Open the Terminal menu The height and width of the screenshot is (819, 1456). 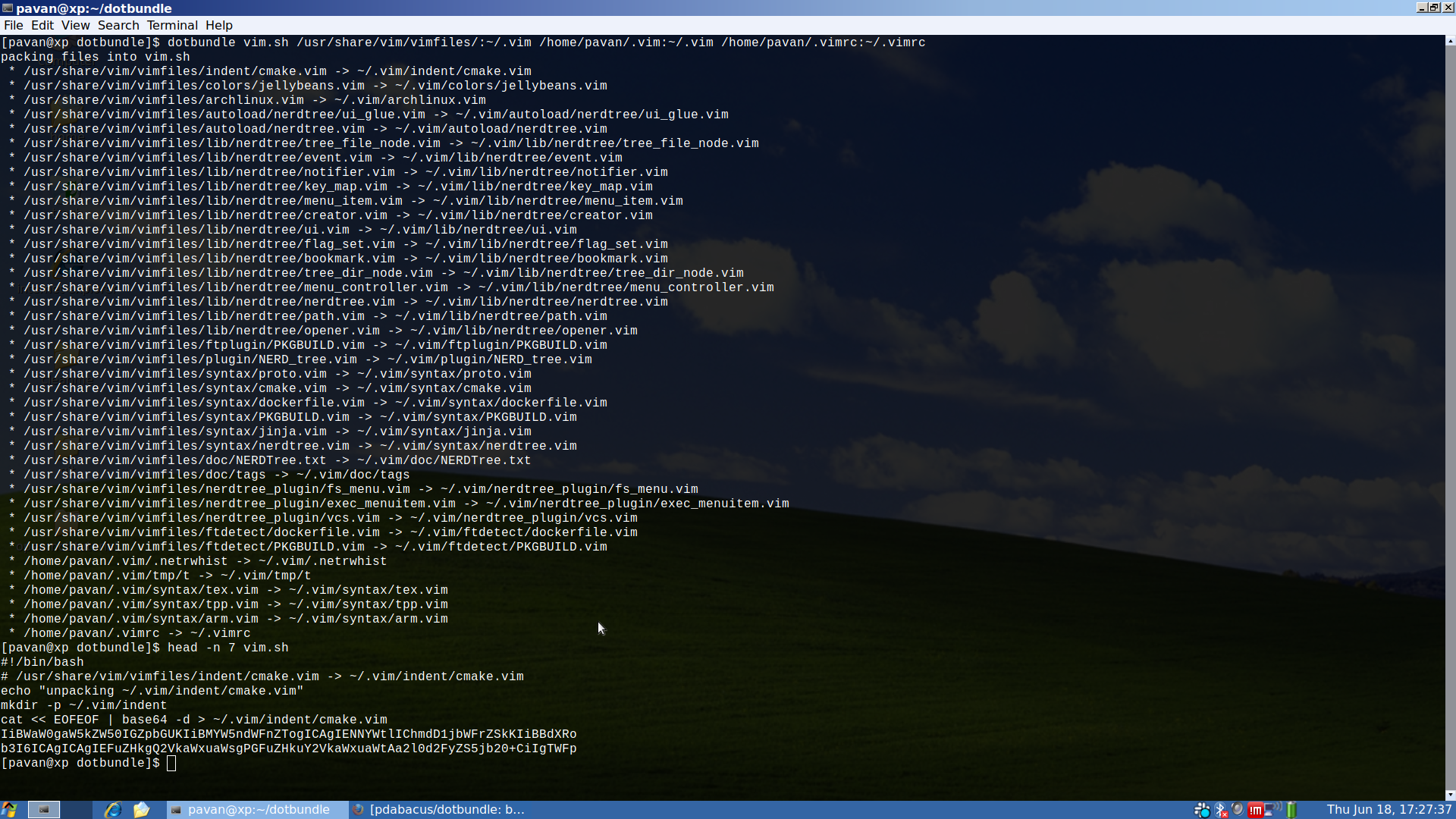click(x=172, y=25)
